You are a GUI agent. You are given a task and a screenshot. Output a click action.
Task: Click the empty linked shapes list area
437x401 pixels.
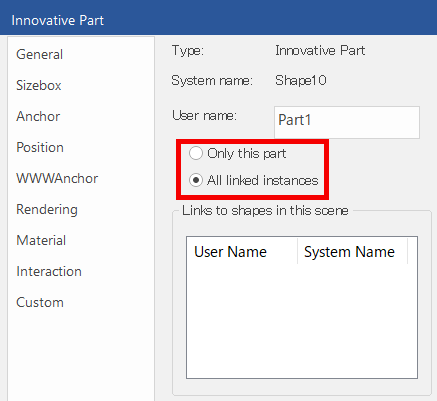[302, 321]
